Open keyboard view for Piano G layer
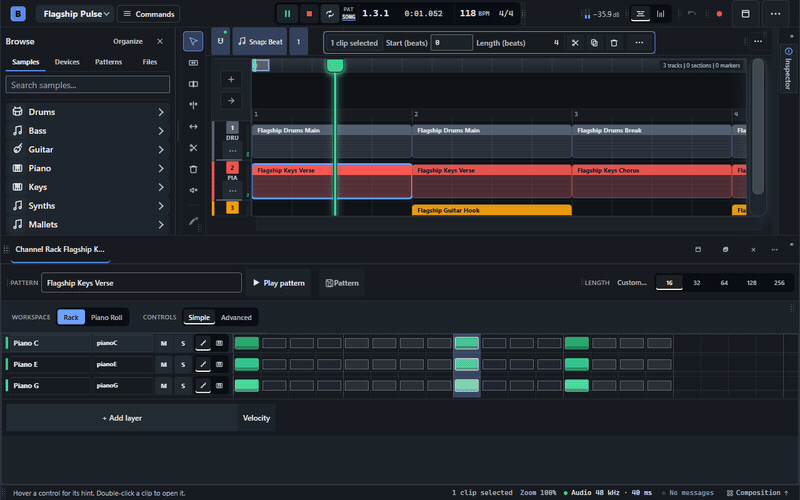800x500 pixels. coord(219,386)
